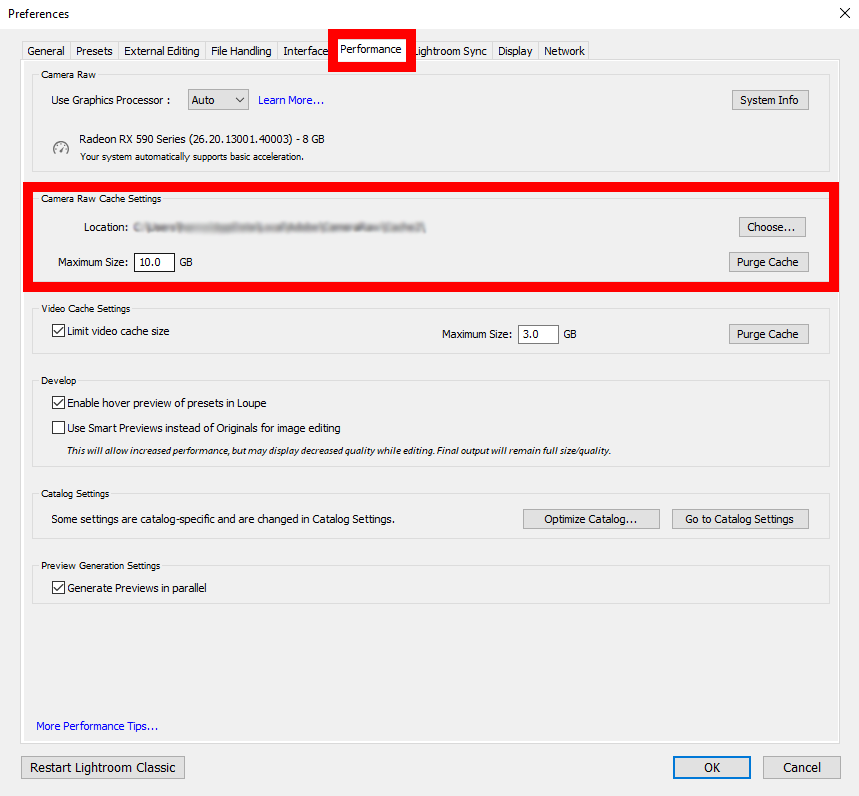Click the System Info button
859x796 pixels.
pos(769,100)
